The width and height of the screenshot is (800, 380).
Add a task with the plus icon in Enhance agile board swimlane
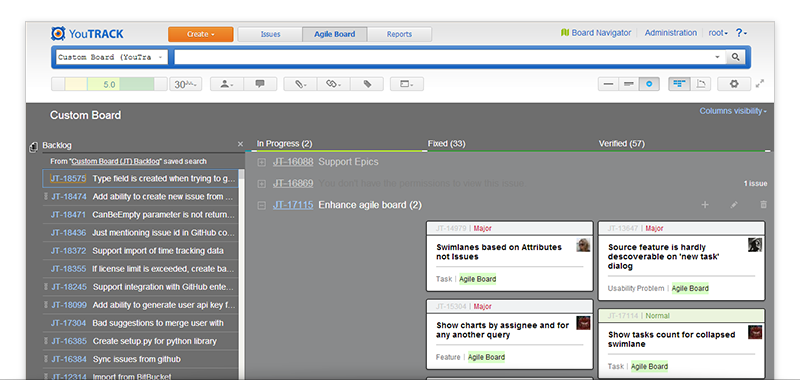[705, 205]
